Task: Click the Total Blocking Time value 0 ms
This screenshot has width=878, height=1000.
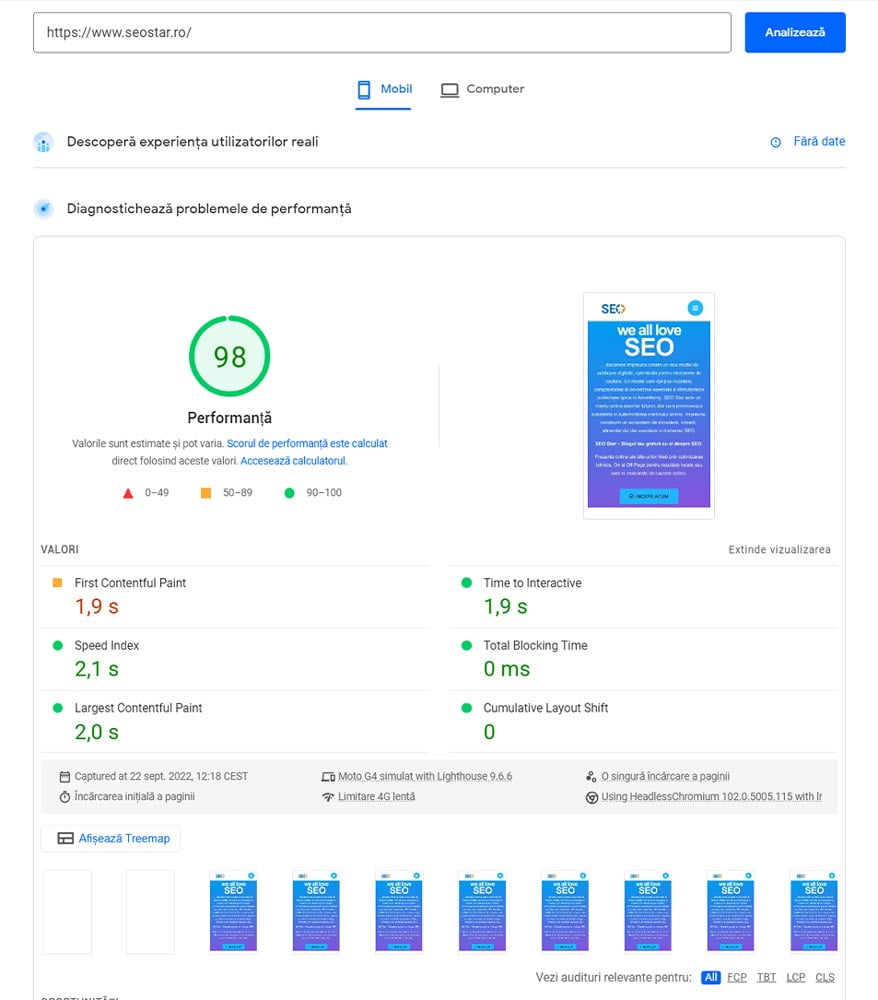Action: coord(506,669)
